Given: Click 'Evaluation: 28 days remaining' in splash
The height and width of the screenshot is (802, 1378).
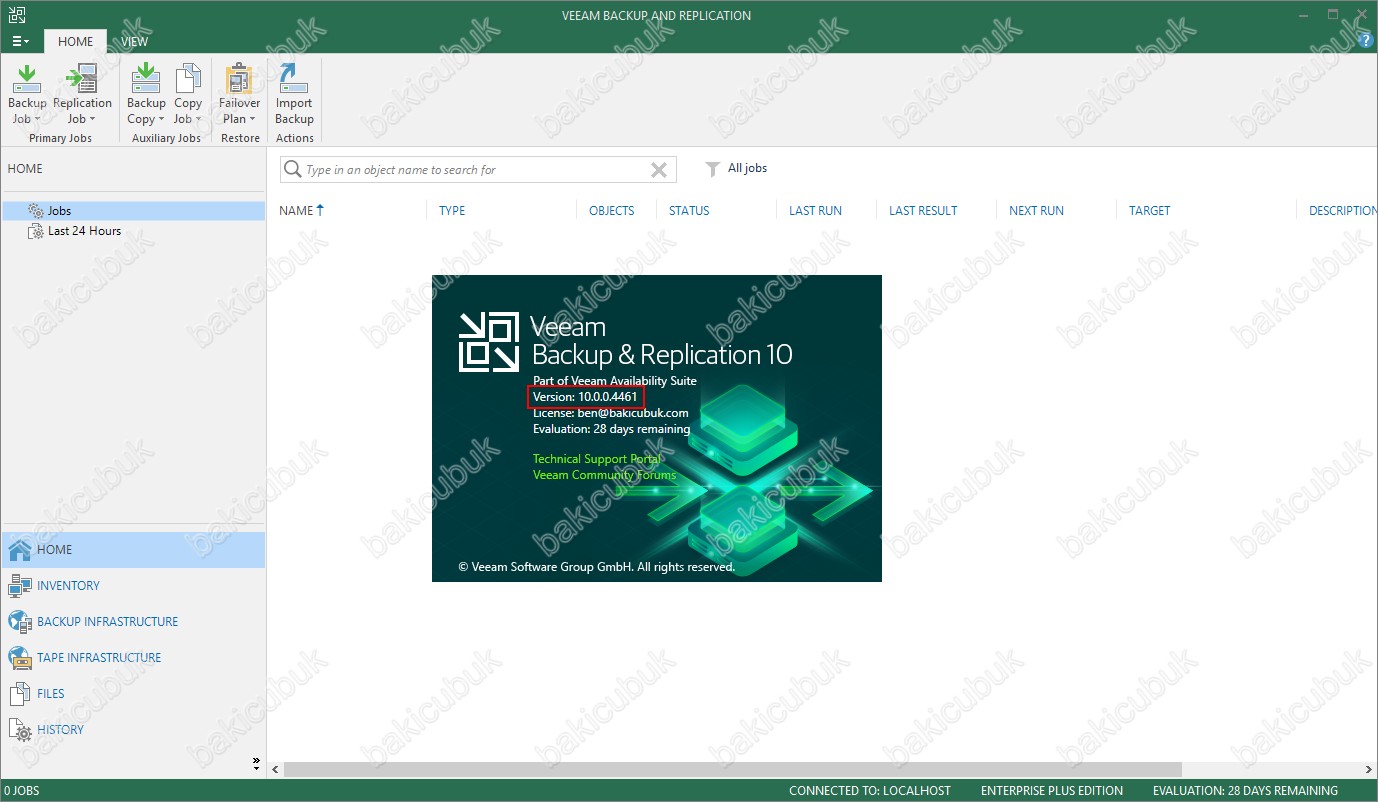Looking at the screenshot, I should coord(611,429).
